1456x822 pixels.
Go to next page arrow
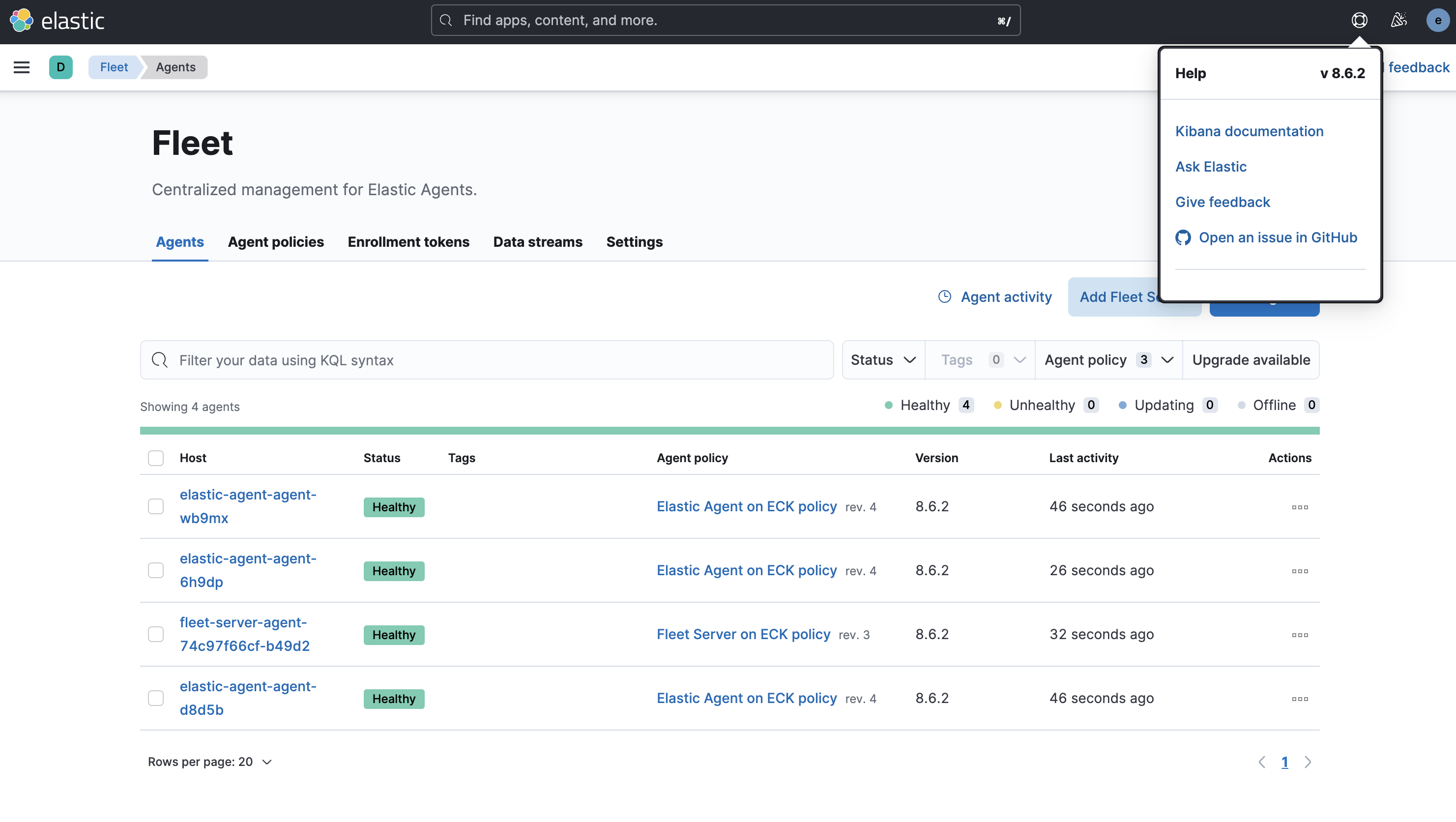1308,762
